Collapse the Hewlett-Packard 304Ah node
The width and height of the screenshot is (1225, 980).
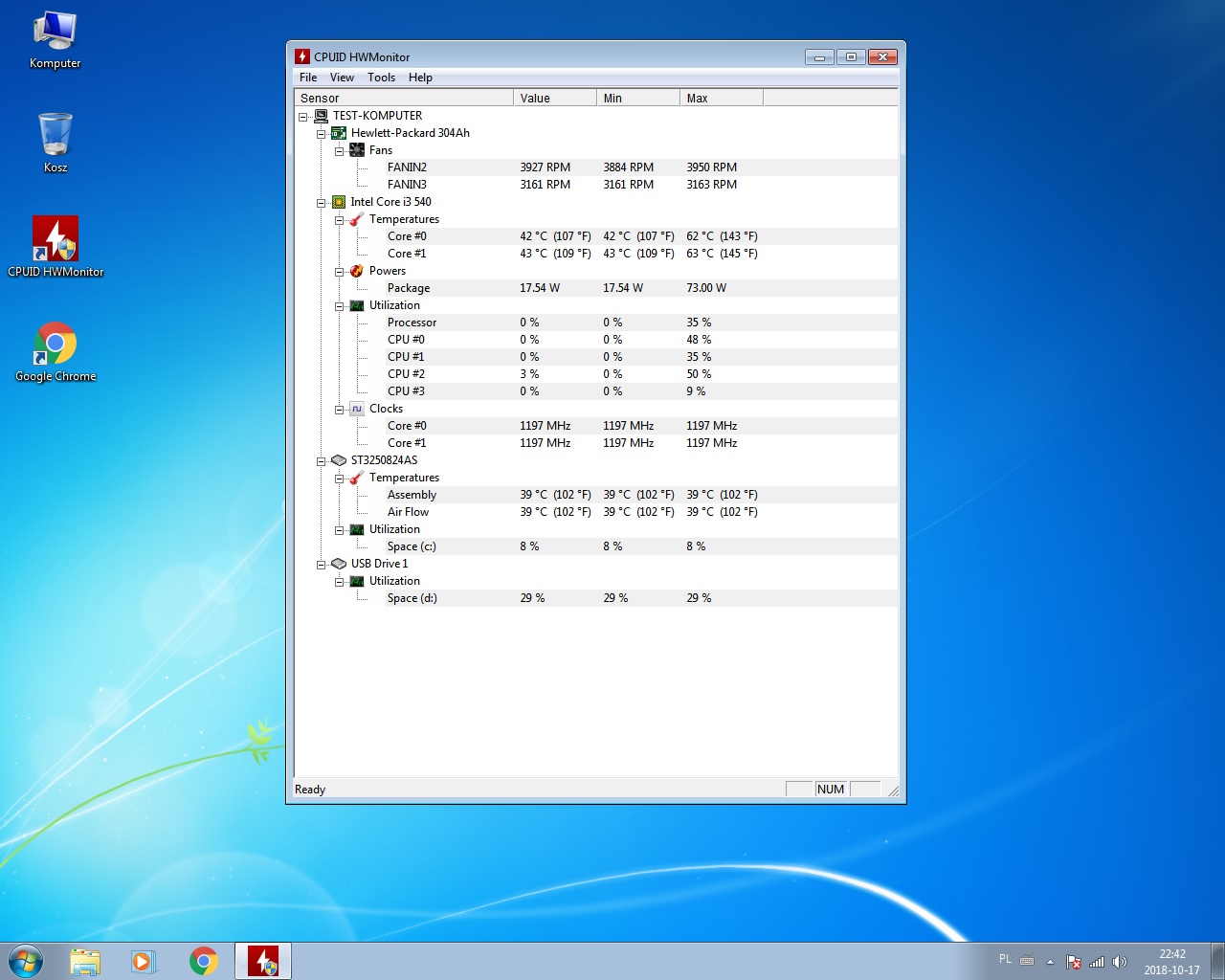pos(322,134)
